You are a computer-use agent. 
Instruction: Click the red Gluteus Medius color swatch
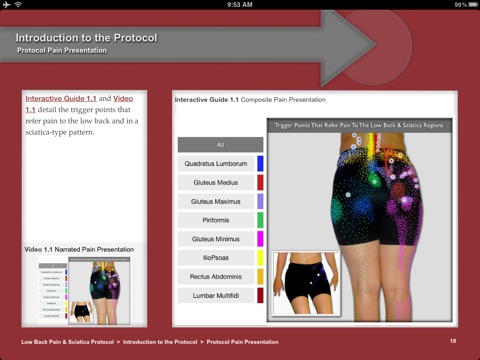pyautogui.click(x=260, y=183)
